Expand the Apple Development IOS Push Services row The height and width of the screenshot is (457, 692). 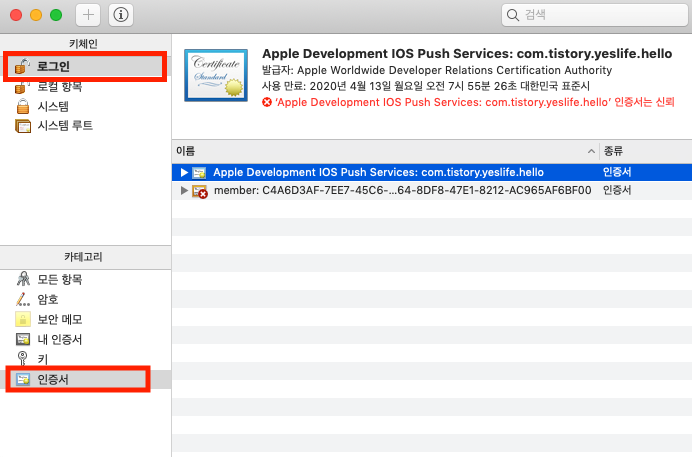click(184, 172)
